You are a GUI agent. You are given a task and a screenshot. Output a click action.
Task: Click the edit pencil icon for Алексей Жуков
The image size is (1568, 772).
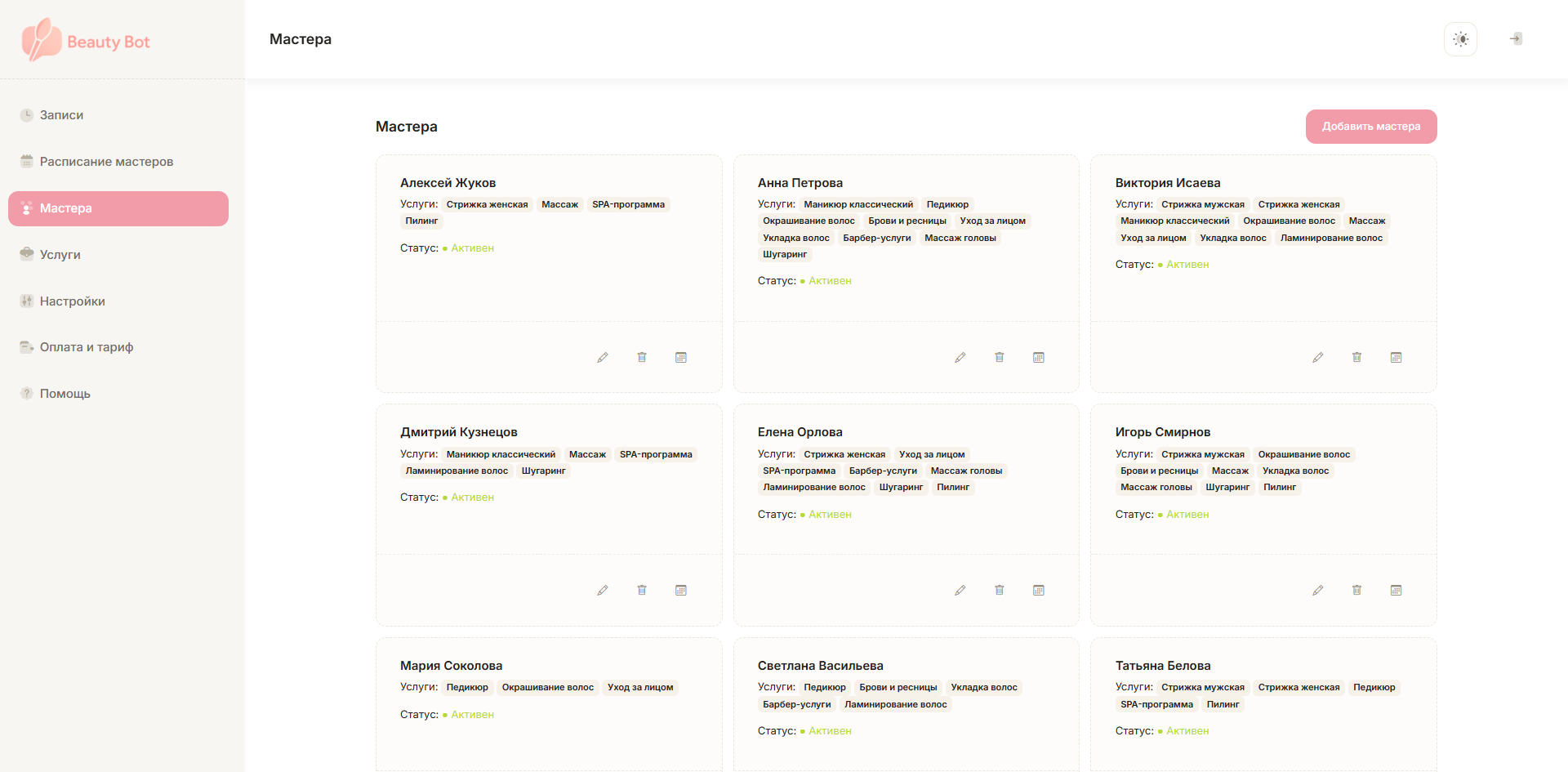pyautogui.click(x=603, y=358)
